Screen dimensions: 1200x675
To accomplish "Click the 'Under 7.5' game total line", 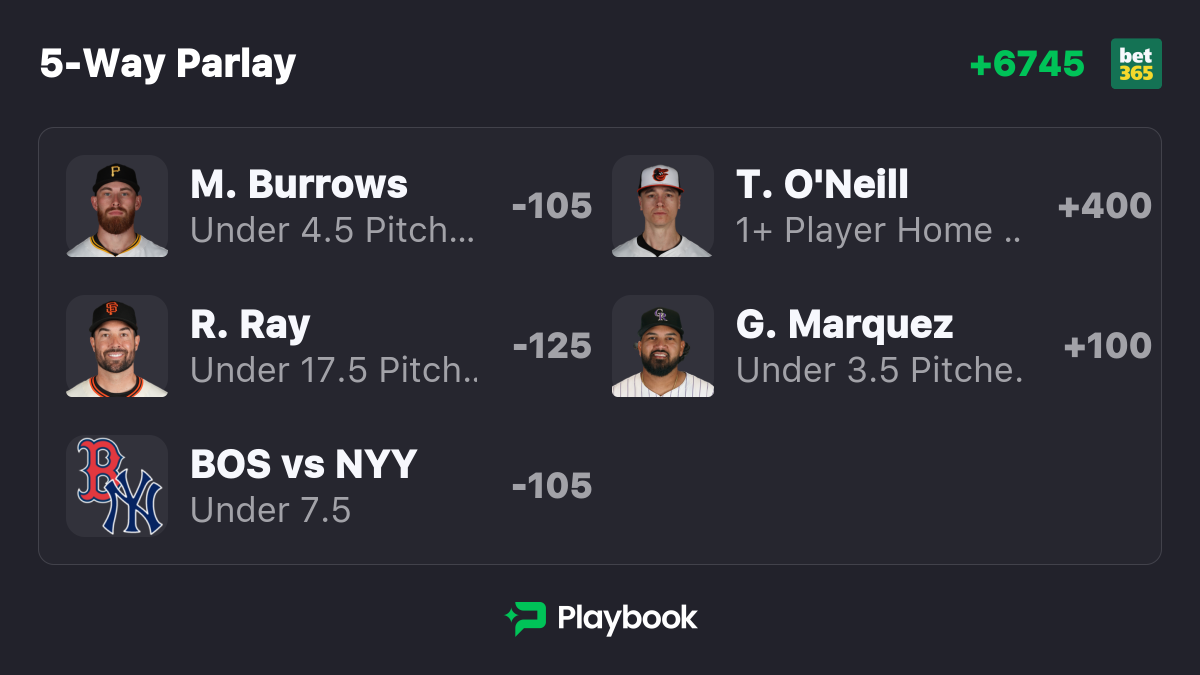I will (270, 510).
